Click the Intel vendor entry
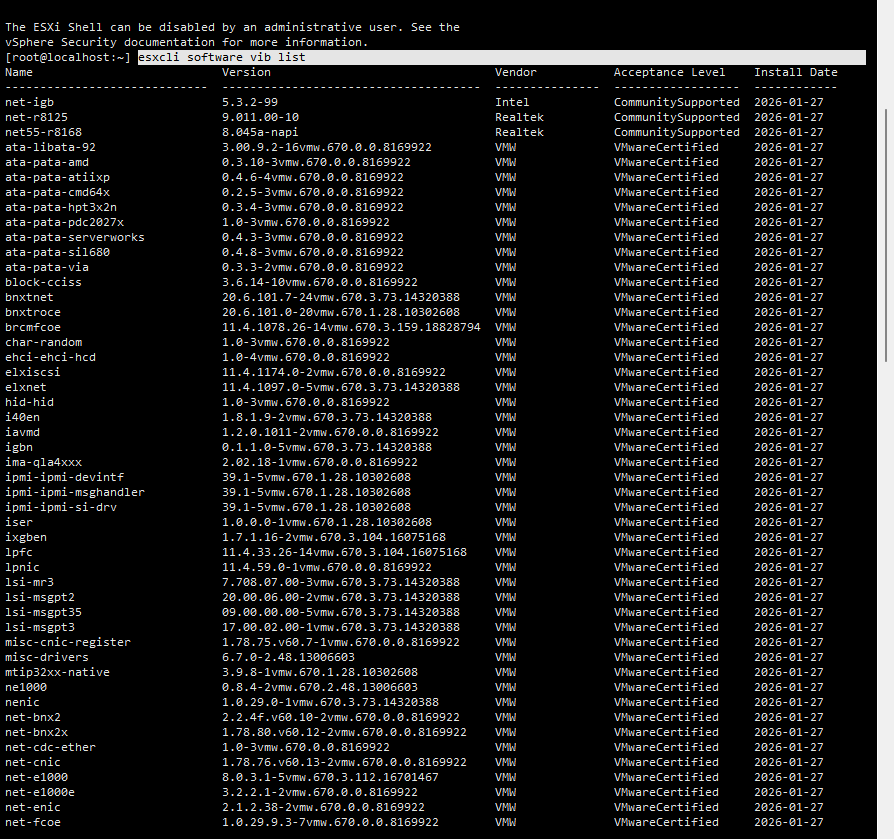 tap(512, 102)
